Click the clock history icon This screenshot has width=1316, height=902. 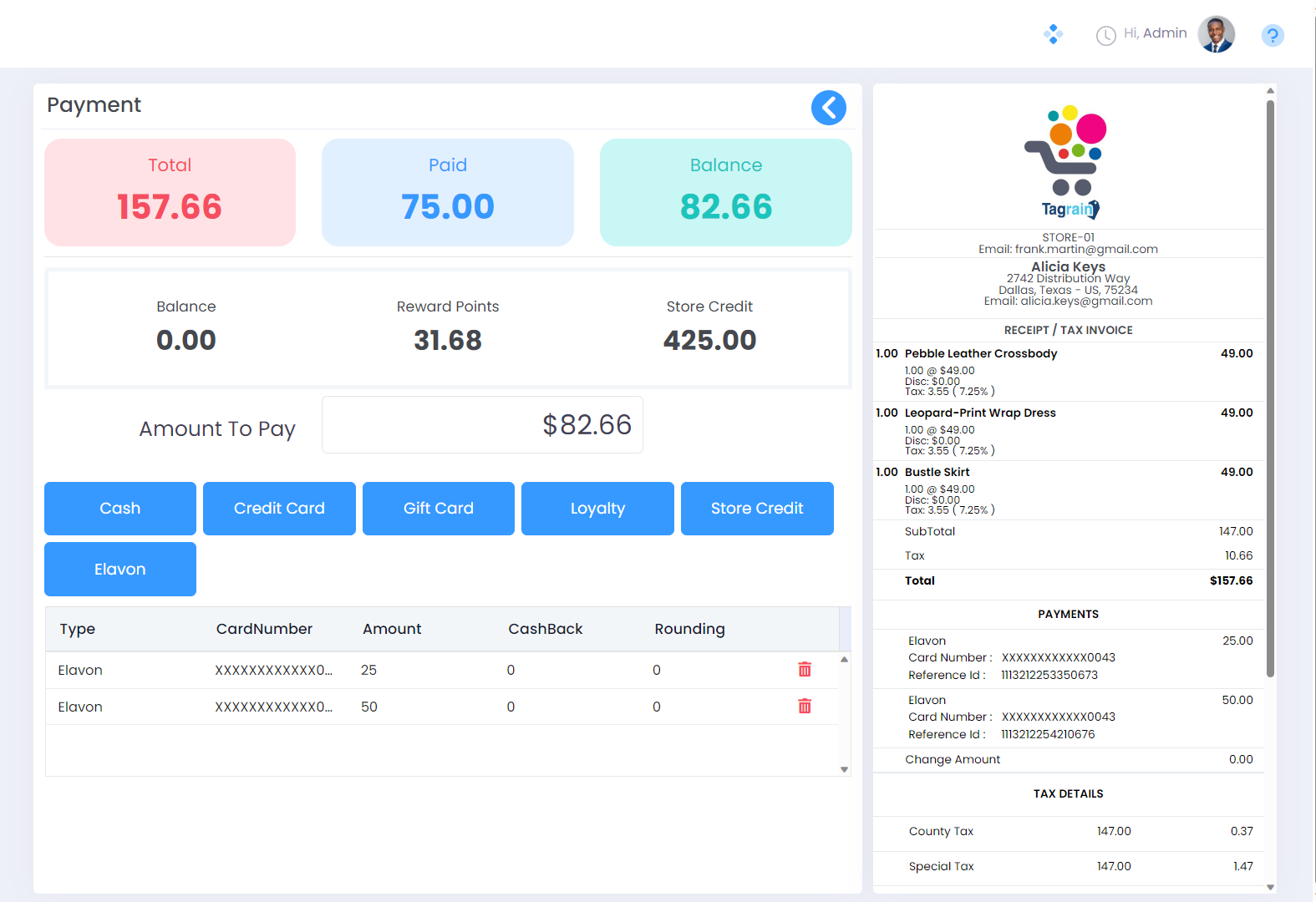pyautogui.click(x=1105, y=35)
